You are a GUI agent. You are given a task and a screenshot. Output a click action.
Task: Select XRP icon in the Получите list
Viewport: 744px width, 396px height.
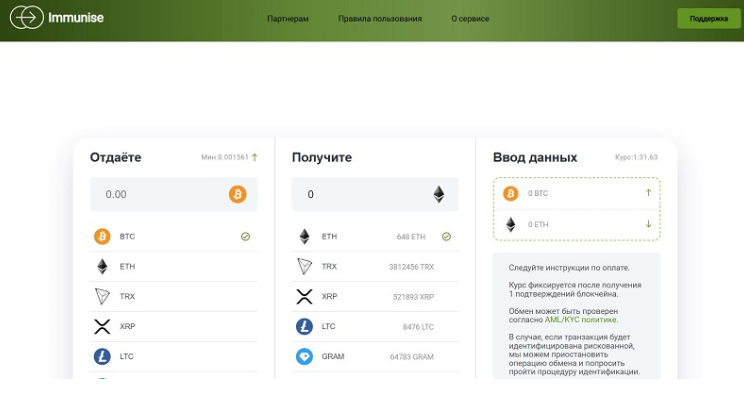304,296
